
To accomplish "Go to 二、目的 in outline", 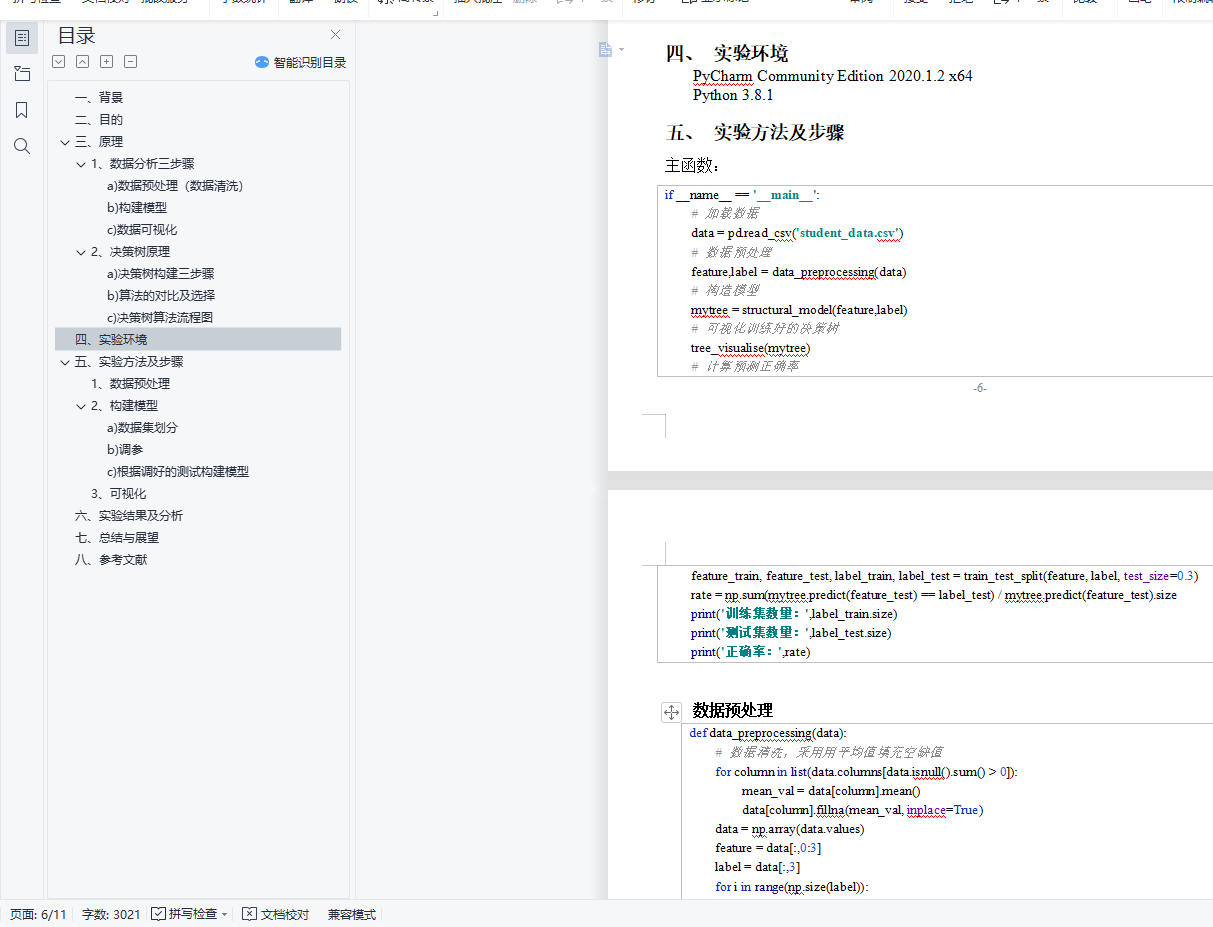I will pos(99,120).
